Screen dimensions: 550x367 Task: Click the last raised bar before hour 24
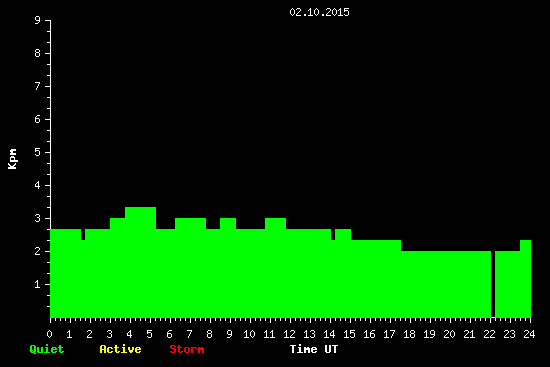tap(525, 279)
